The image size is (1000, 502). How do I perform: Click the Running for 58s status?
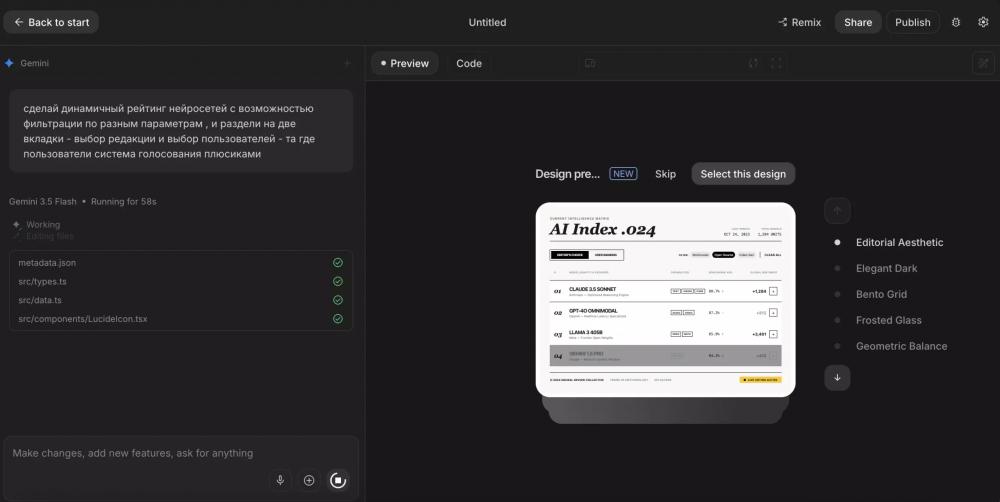click(x=123, y=202)
